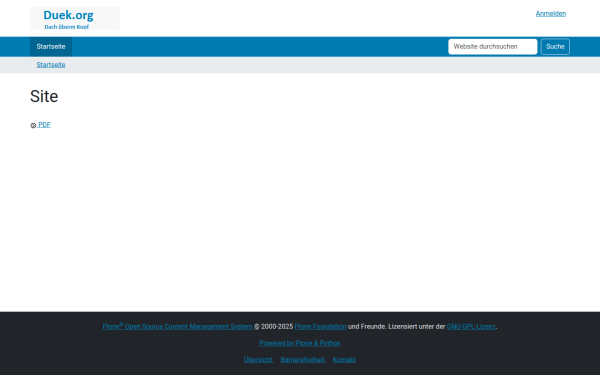Follow the Startseite breadcrumb link

tap(51, 65)
